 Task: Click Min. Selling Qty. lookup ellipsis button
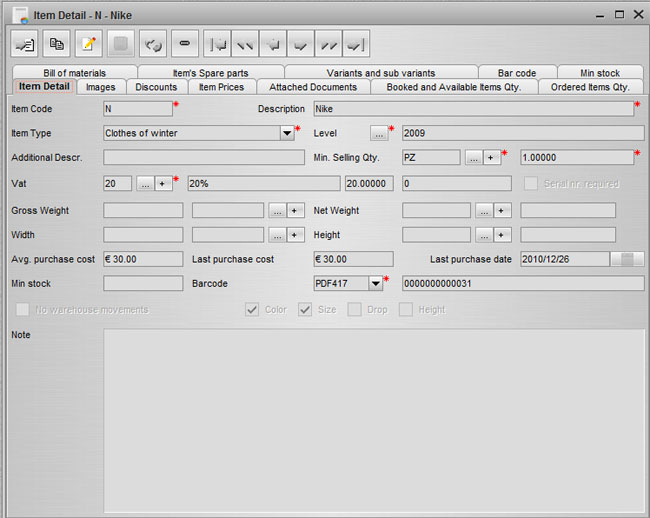(474, 158)
